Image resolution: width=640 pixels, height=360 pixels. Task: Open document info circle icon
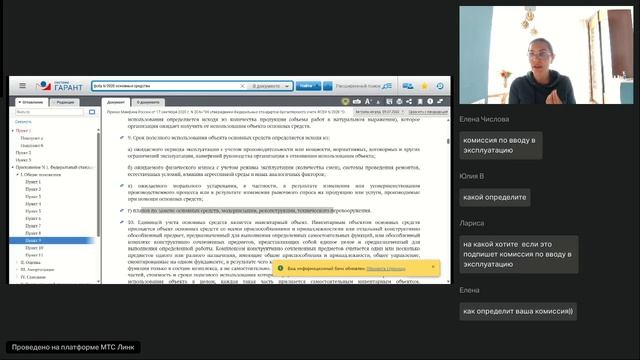point(430,101)
